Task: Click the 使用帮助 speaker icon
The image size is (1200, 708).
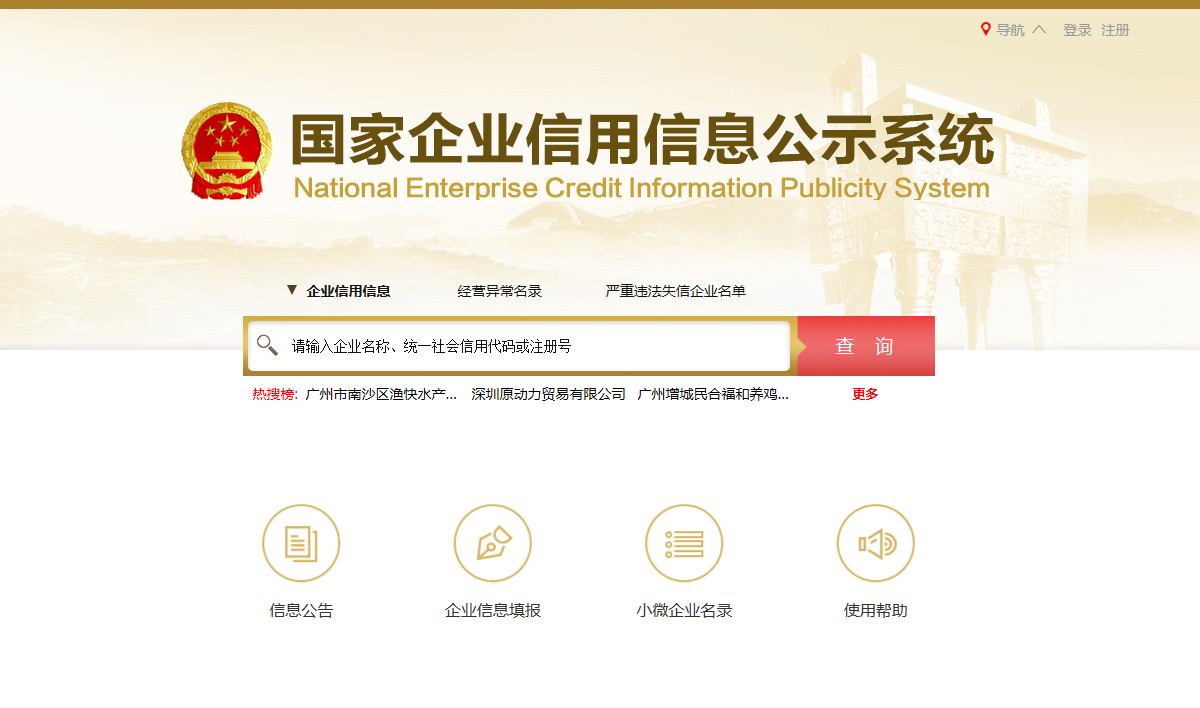Action: [x=875, y=543]
